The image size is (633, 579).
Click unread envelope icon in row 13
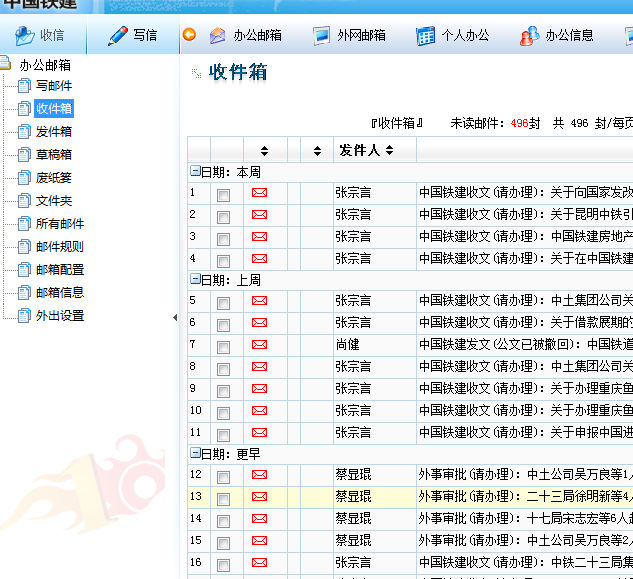pos(259,497)
